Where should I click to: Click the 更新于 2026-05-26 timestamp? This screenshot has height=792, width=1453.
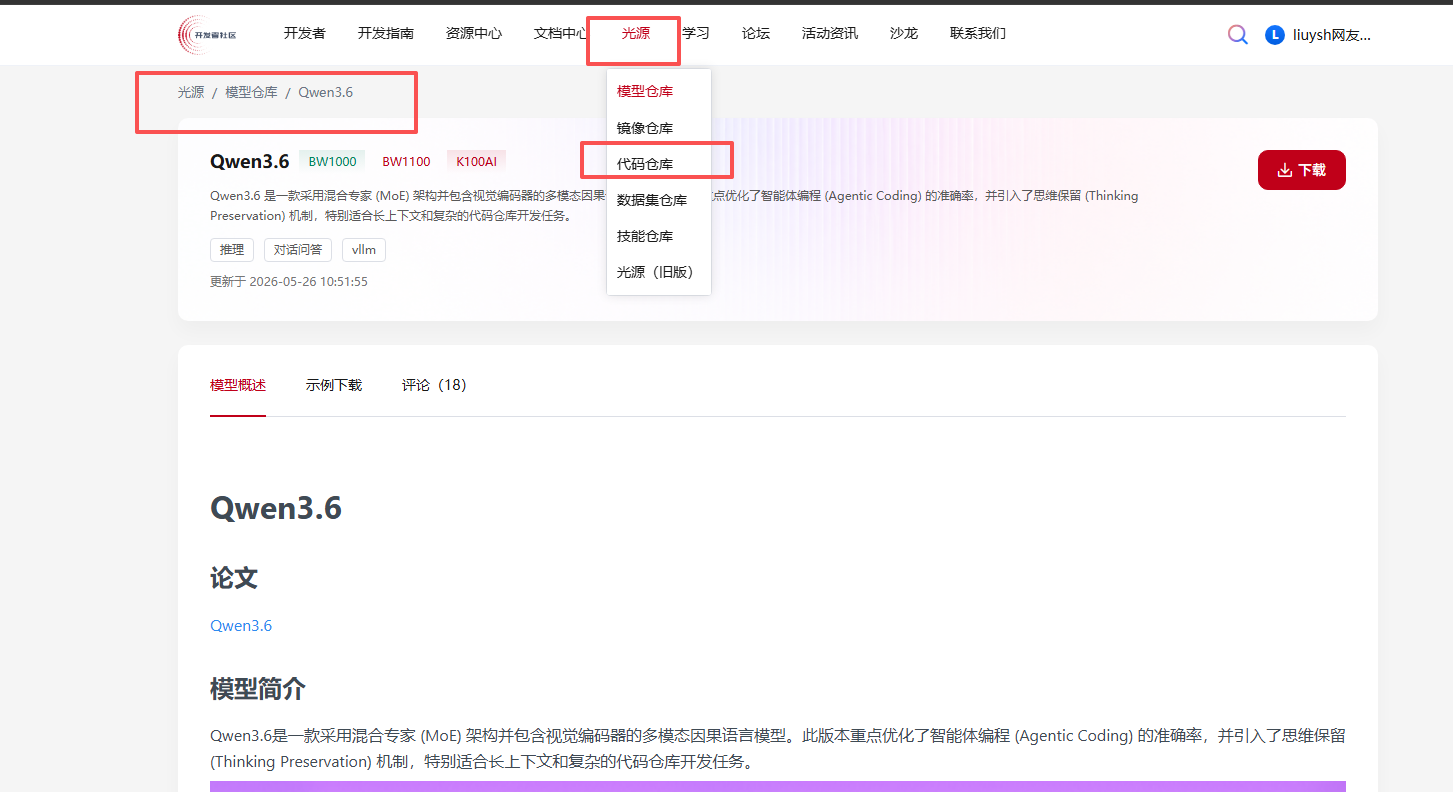(x=289, y=282)
